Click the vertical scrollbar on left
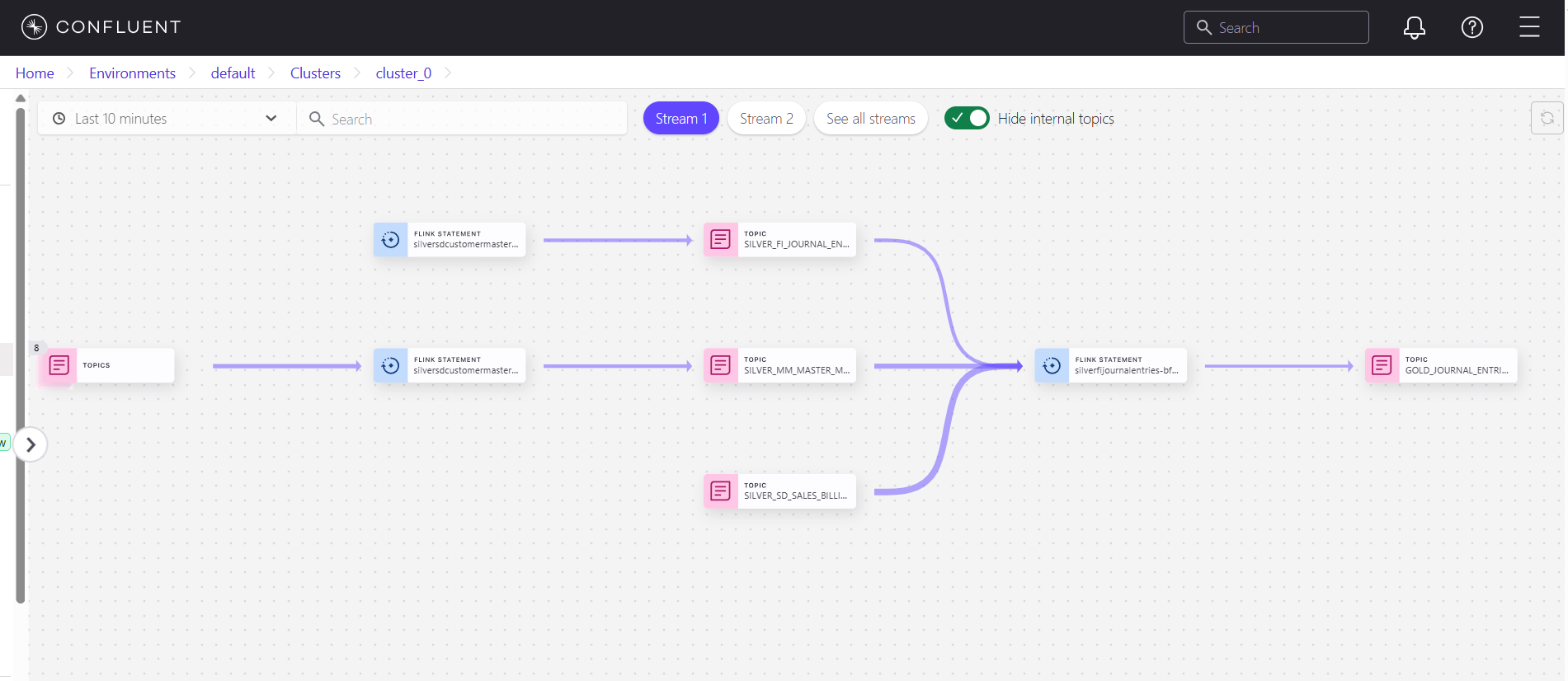 pos(20,355)
